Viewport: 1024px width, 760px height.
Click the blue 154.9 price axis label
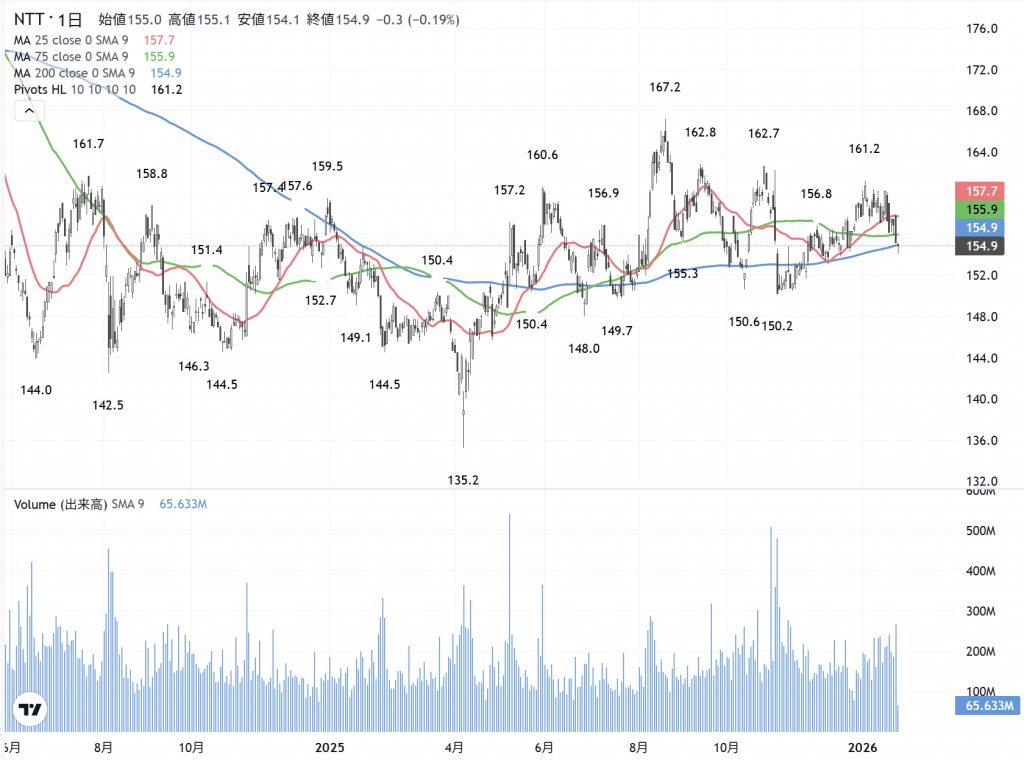986,228
